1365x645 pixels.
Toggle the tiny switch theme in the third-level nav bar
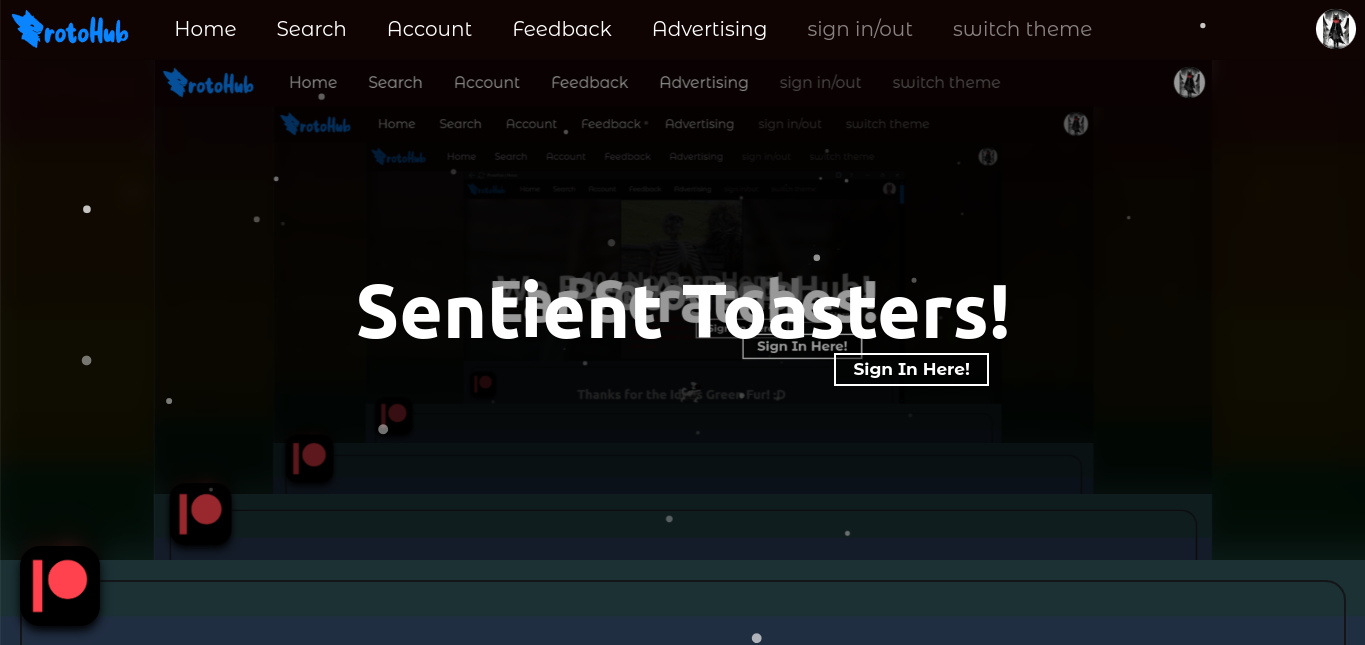(x=887, y=124)
